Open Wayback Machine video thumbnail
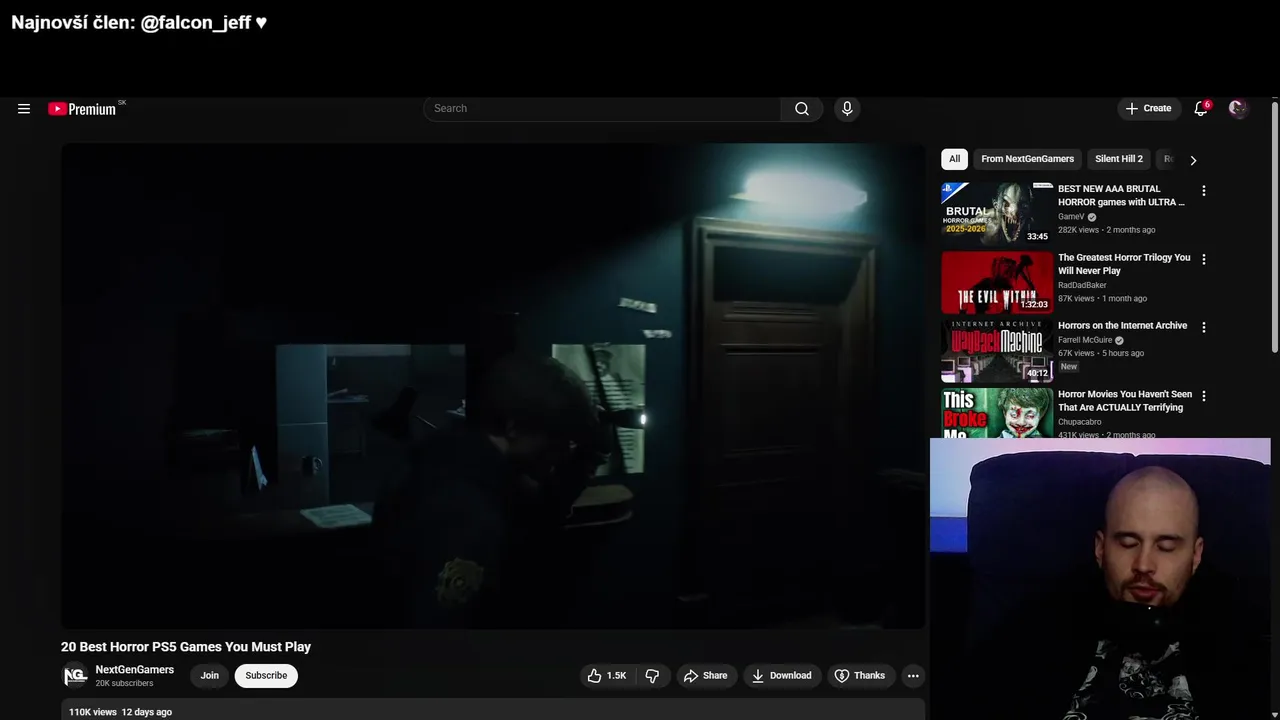The height and width of the screenshot is (720, 1280). click(x=996, y=350)
